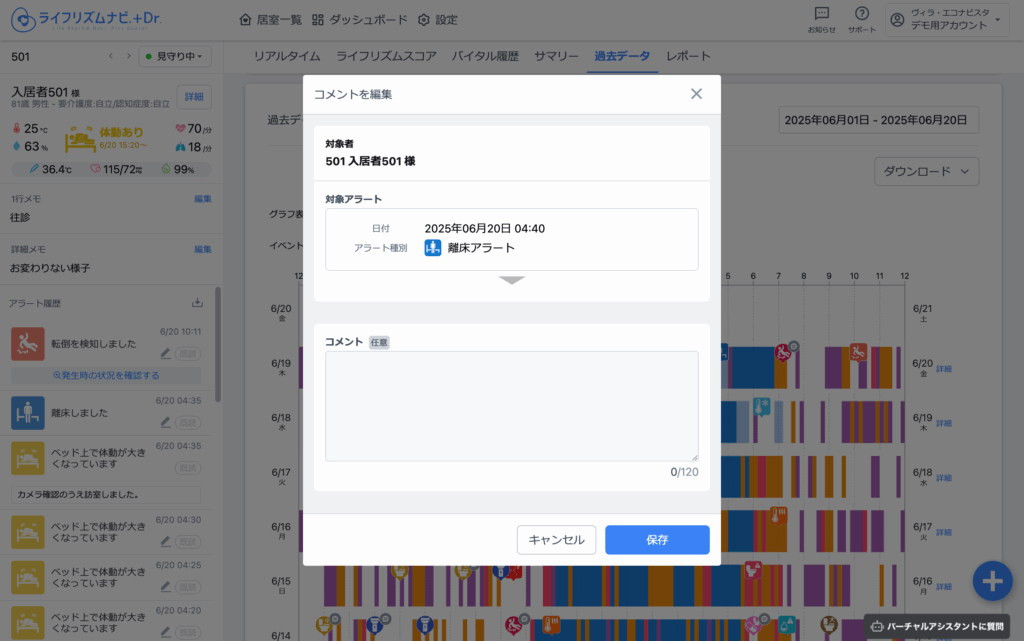Switch to the レポート tab

click(x=688, y=56)
